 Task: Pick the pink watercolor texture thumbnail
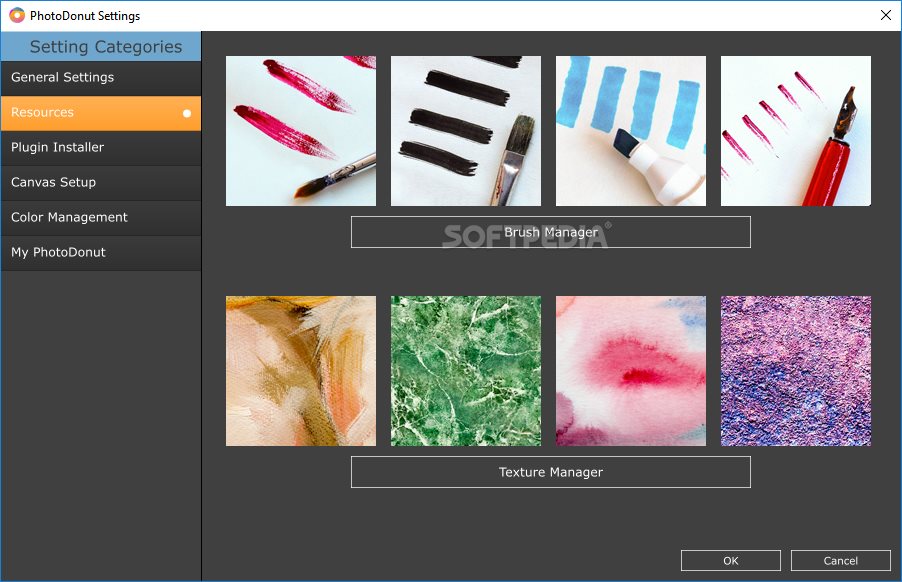pyautogui.click(x=631, y=371)
